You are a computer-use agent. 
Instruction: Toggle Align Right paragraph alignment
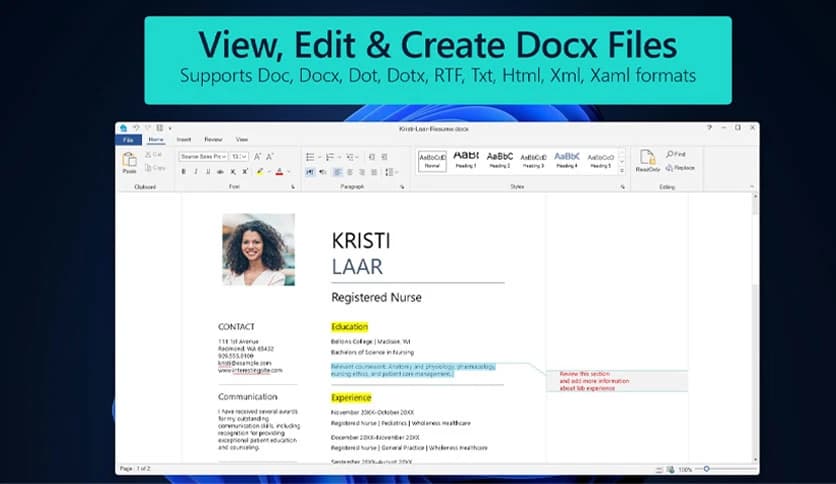pos(362,172)
